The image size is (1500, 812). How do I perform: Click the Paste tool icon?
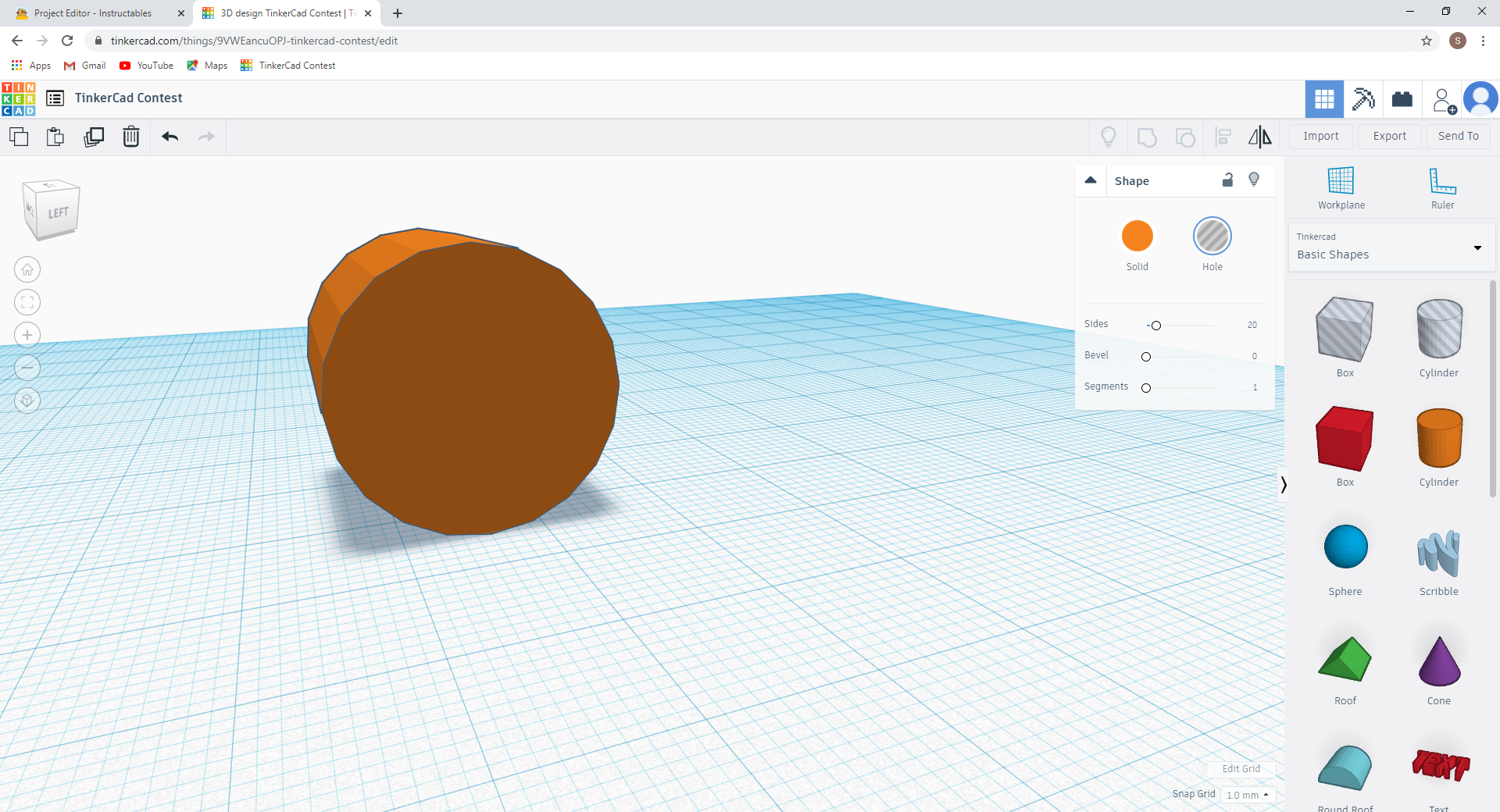tap(55, 137)
